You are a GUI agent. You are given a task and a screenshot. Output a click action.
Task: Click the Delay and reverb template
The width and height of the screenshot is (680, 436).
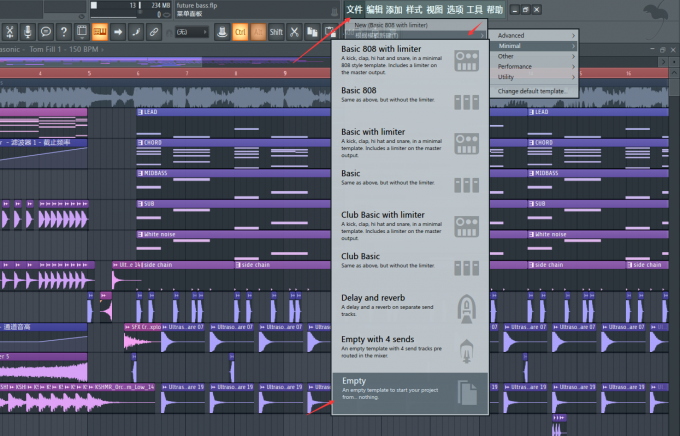410,307
